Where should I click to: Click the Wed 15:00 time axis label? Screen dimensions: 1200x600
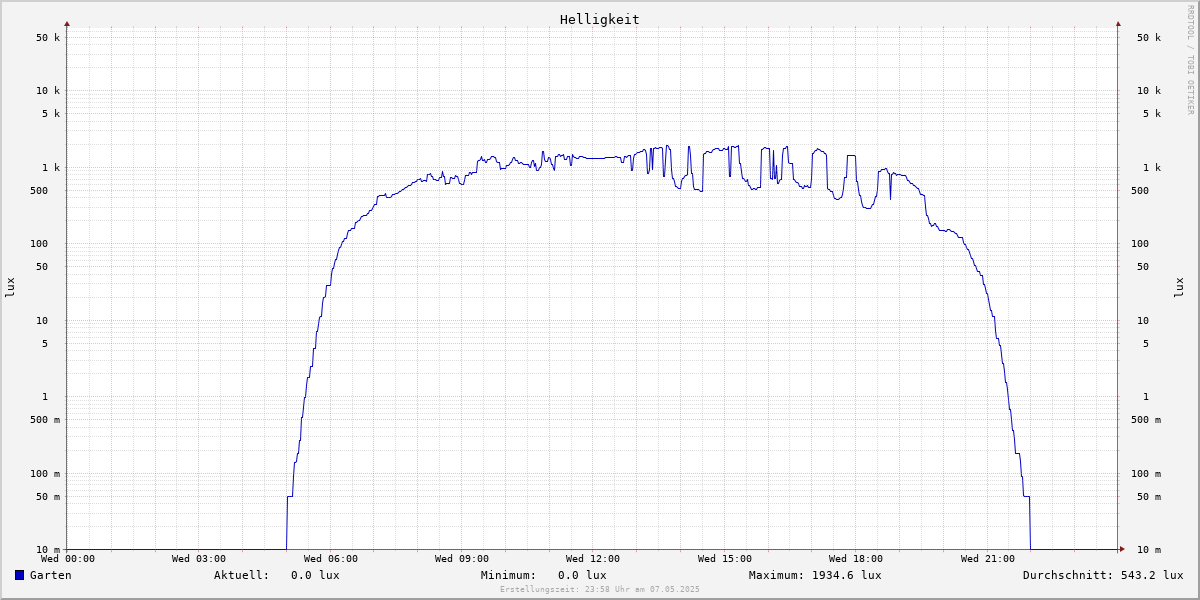pos(725,559)
